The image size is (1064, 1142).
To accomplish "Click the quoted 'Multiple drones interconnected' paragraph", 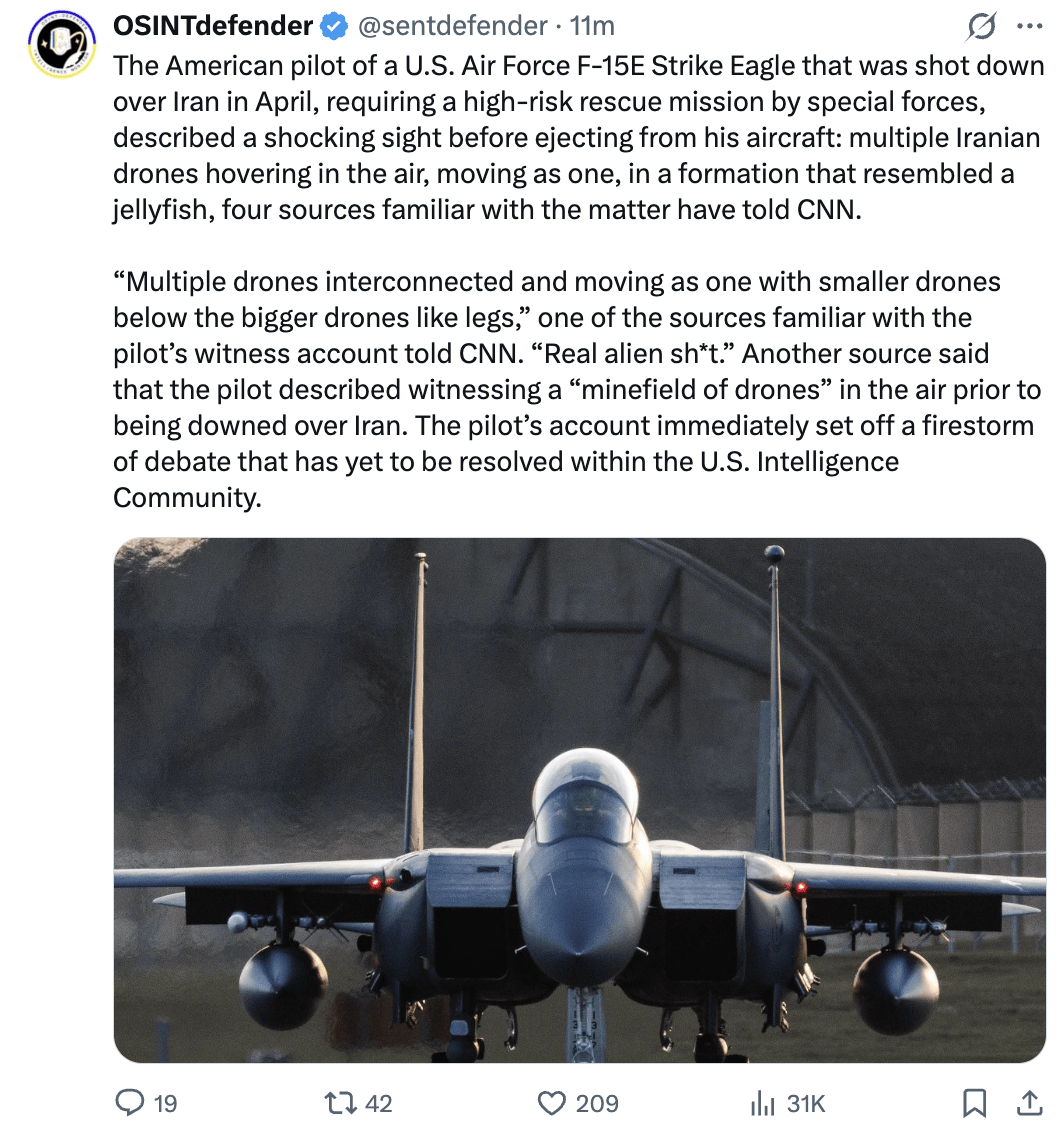I will [x=577, y=390].
